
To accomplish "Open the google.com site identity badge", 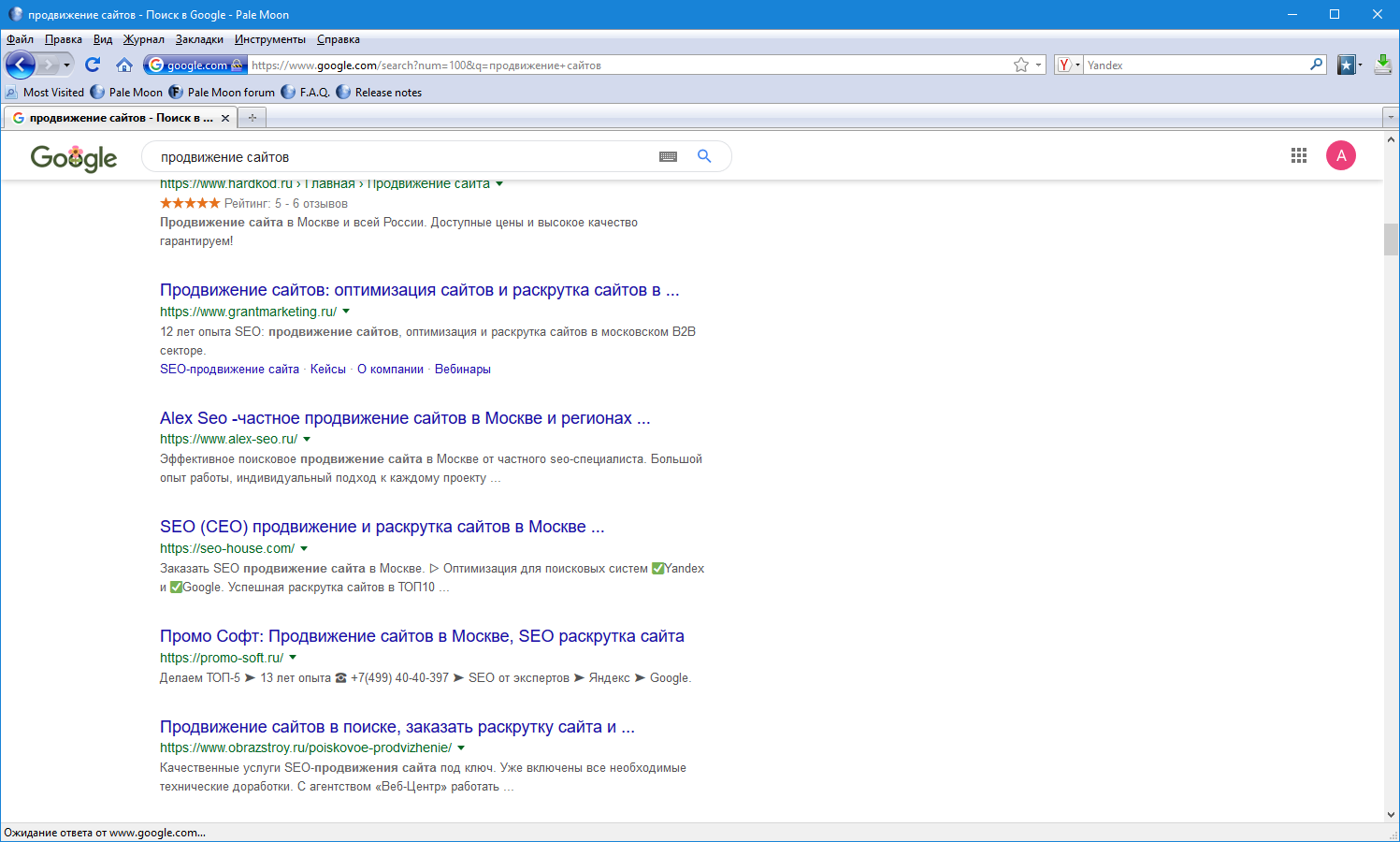I will pos(195,65).
